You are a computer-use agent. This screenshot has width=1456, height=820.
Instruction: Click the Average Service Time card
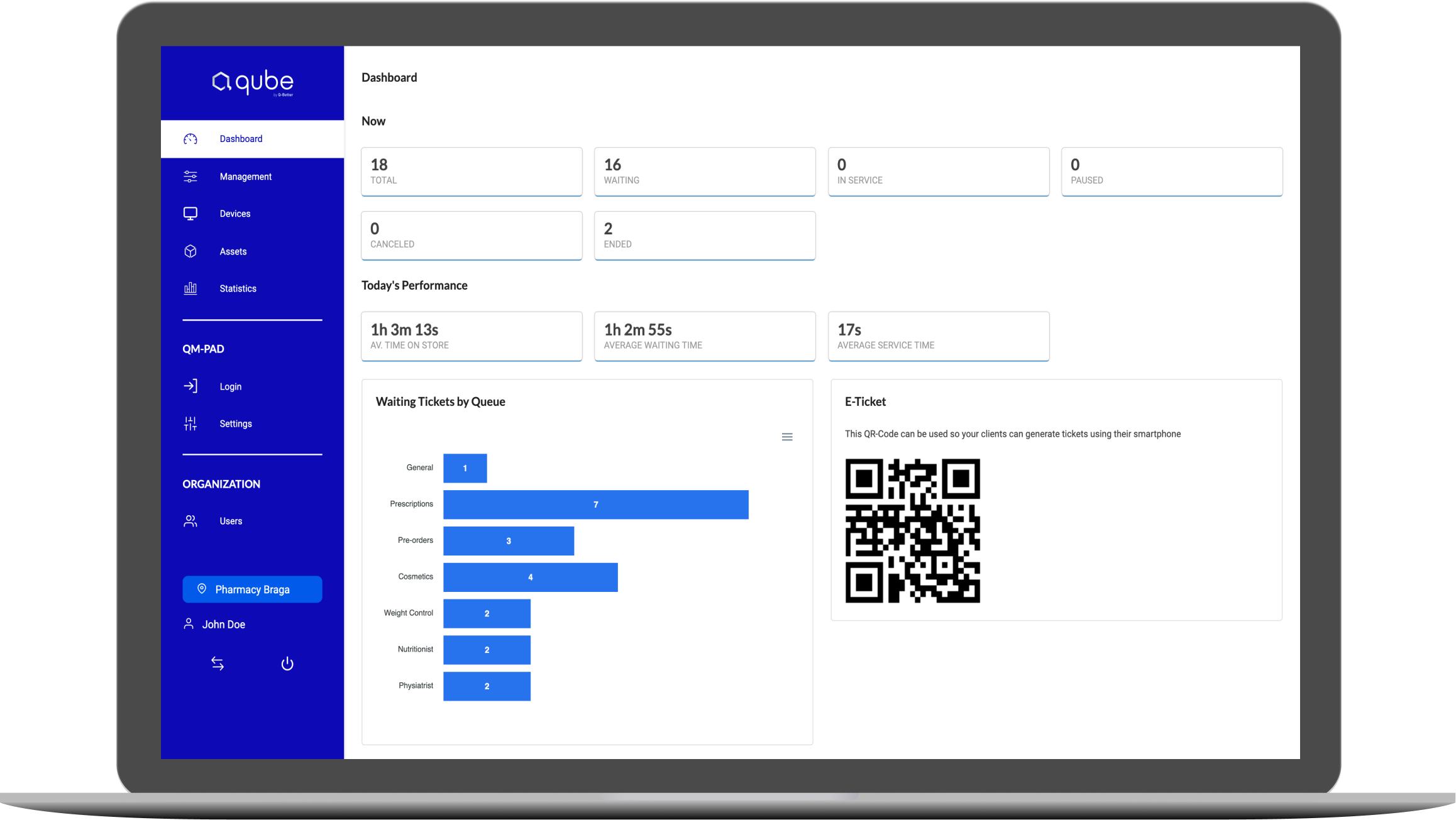point(939,336)
